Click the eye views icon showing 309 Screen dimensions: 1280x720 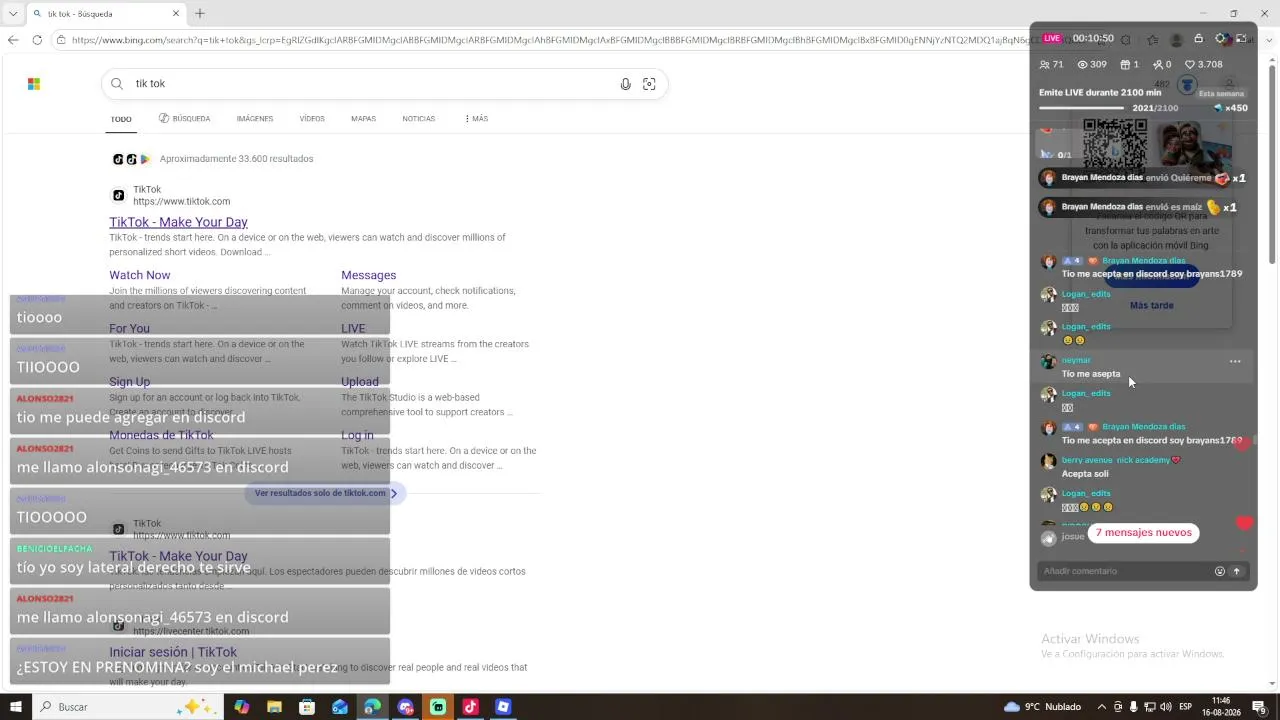click(x=1082, y=65)
